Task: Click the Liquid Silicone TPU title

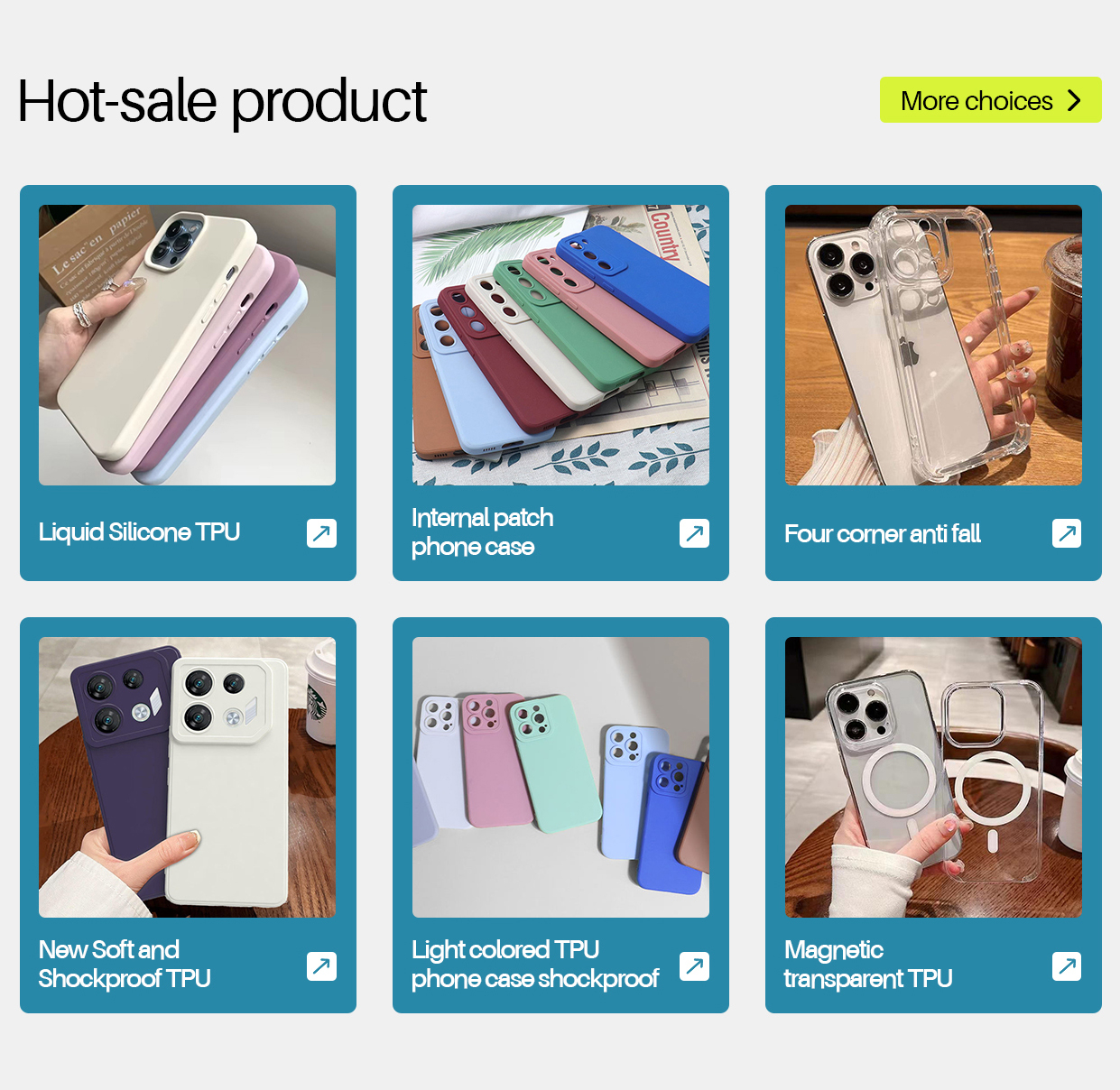Action: click(139, 532)
